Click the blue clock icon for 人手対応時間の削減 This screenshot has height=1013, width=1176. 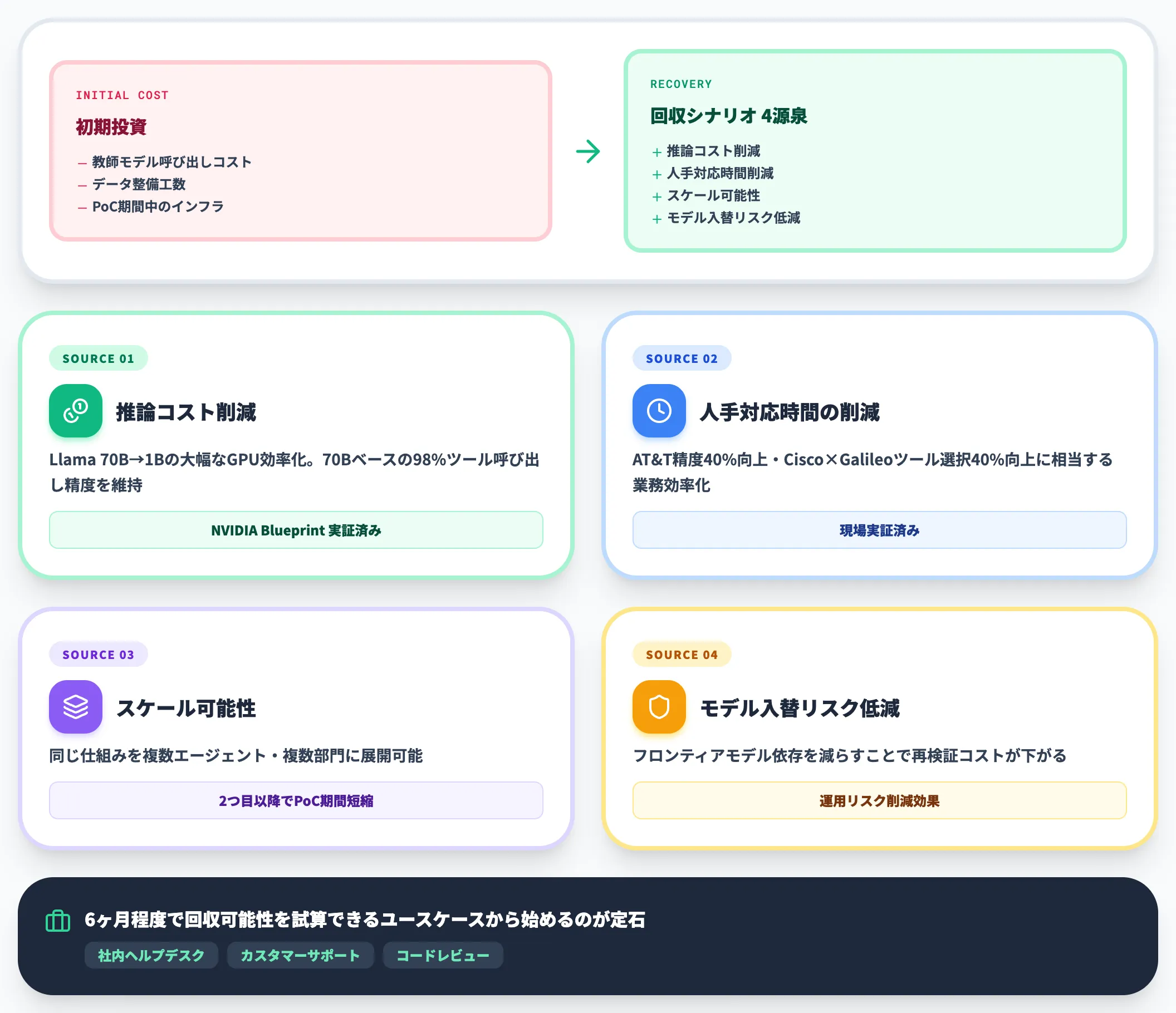tap(659, 411)
